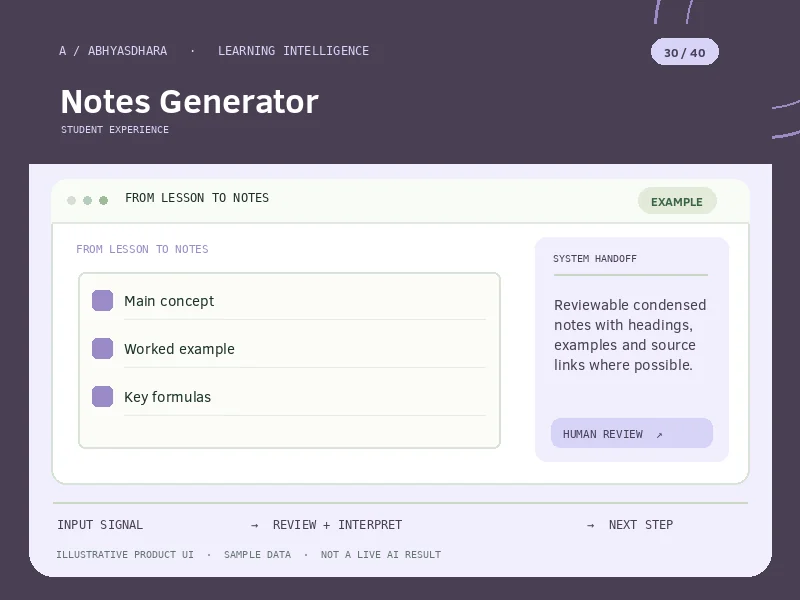This screenshot has height=600, width=800.
Task: Select the Key formulas row text
Action: [x=167, y=397]
